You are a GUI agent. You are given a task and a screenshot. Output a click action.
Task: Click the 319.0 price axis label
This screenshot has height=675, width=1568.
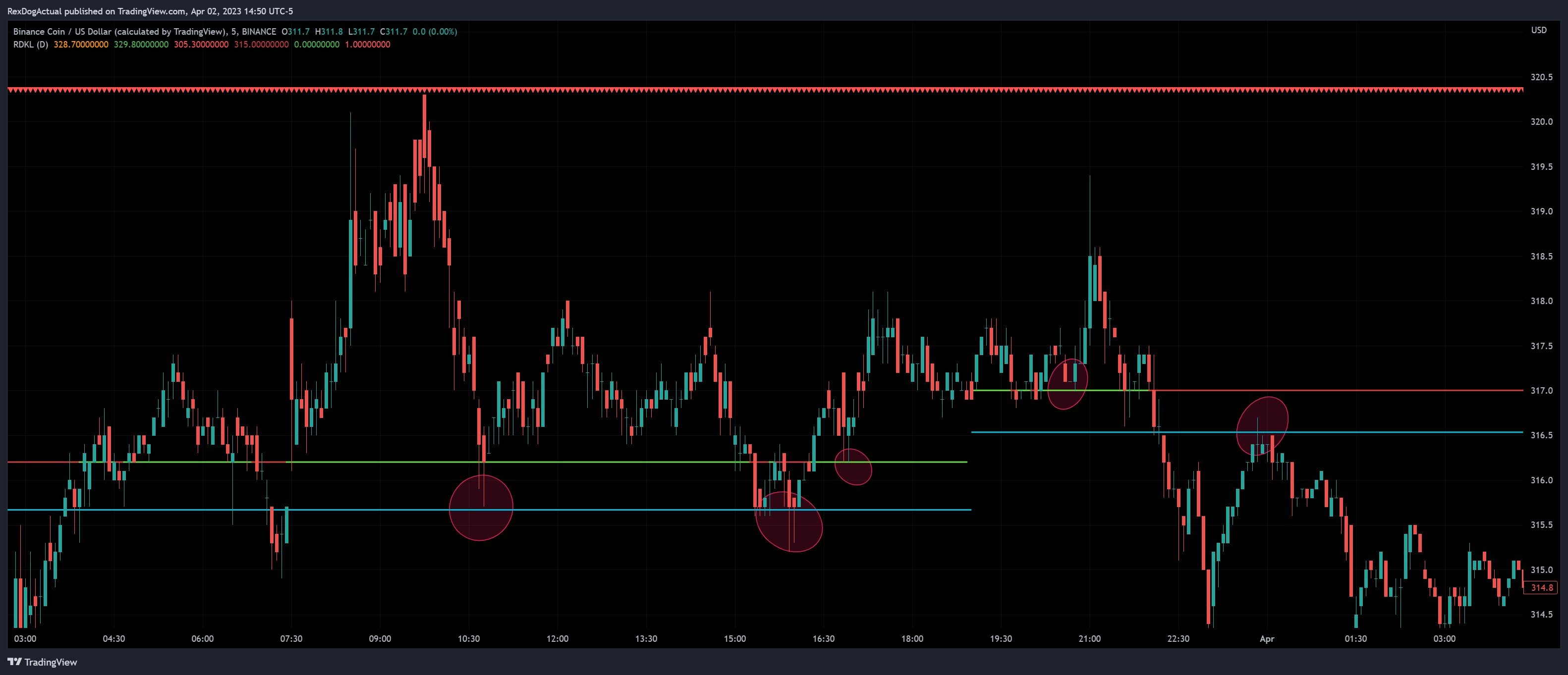click(x=1541, y=211)
